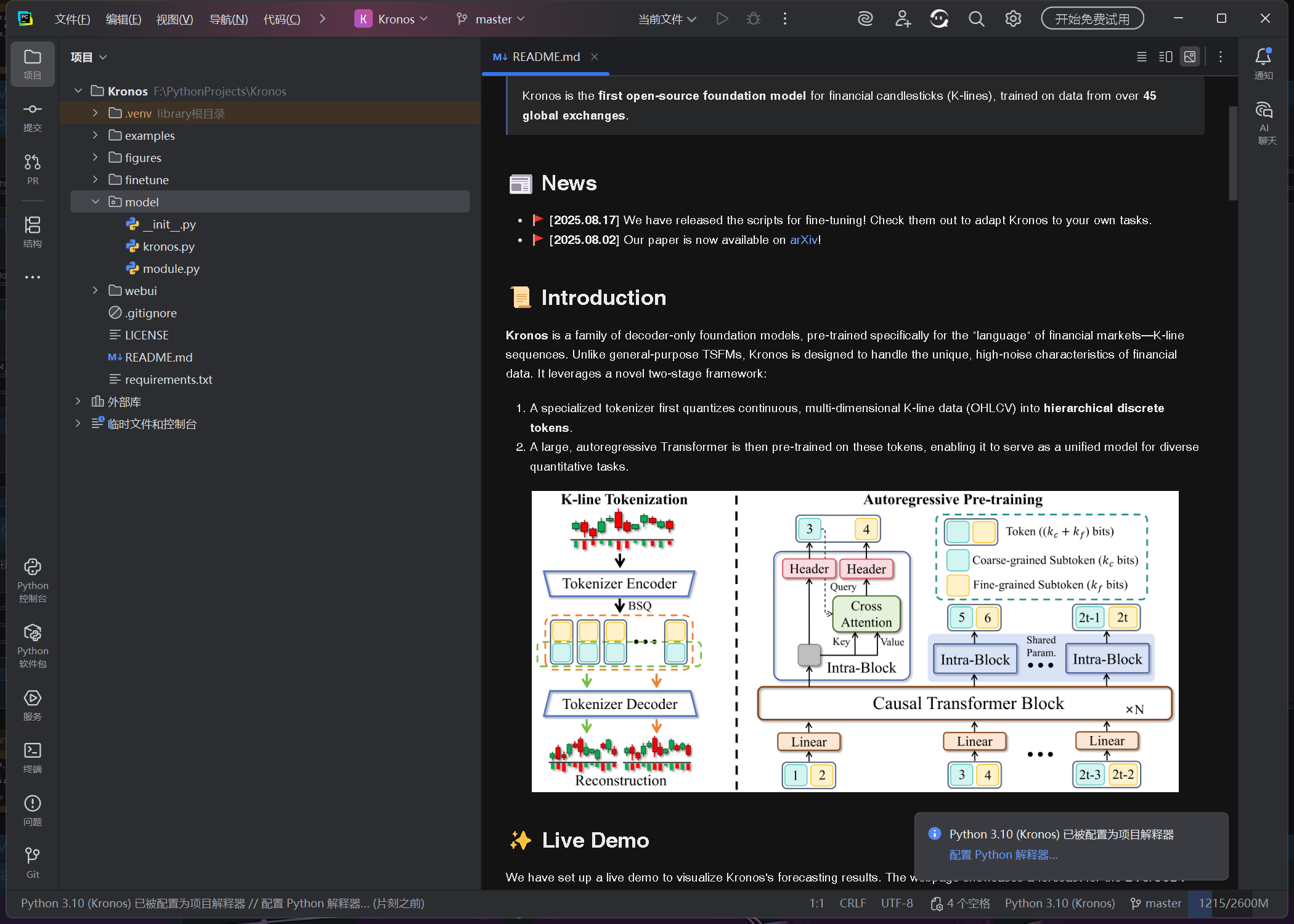Open the AI Chat panel

click(1264, 123)
